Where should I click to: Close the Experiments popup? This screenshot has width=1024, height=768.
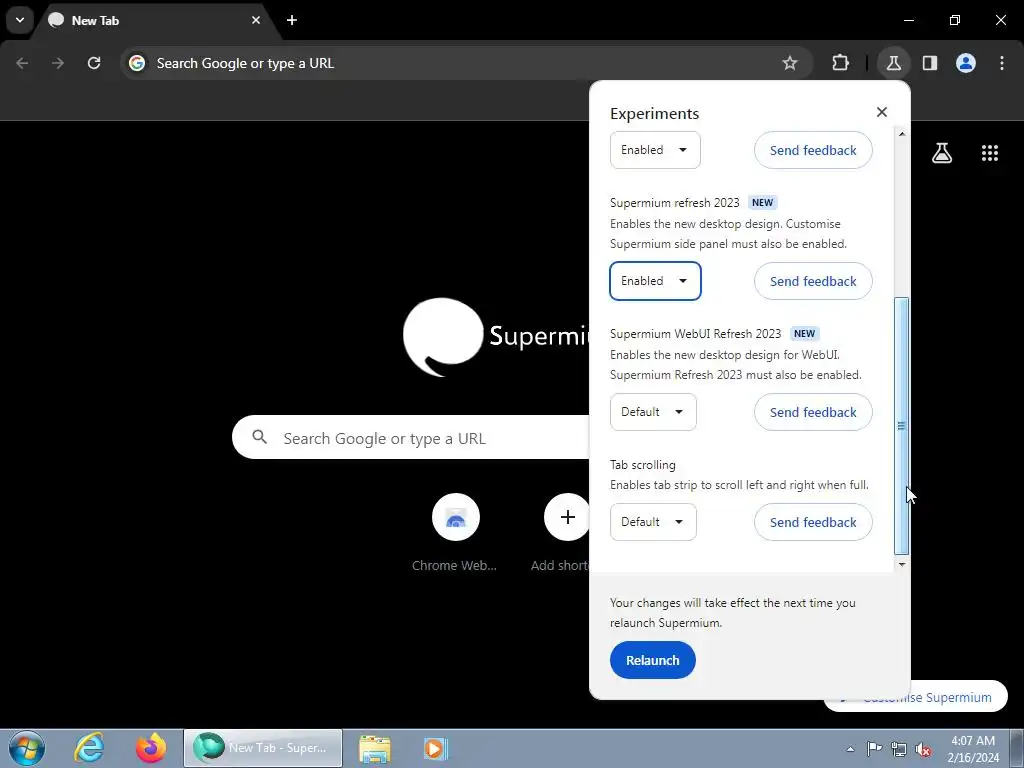(882, 112)
